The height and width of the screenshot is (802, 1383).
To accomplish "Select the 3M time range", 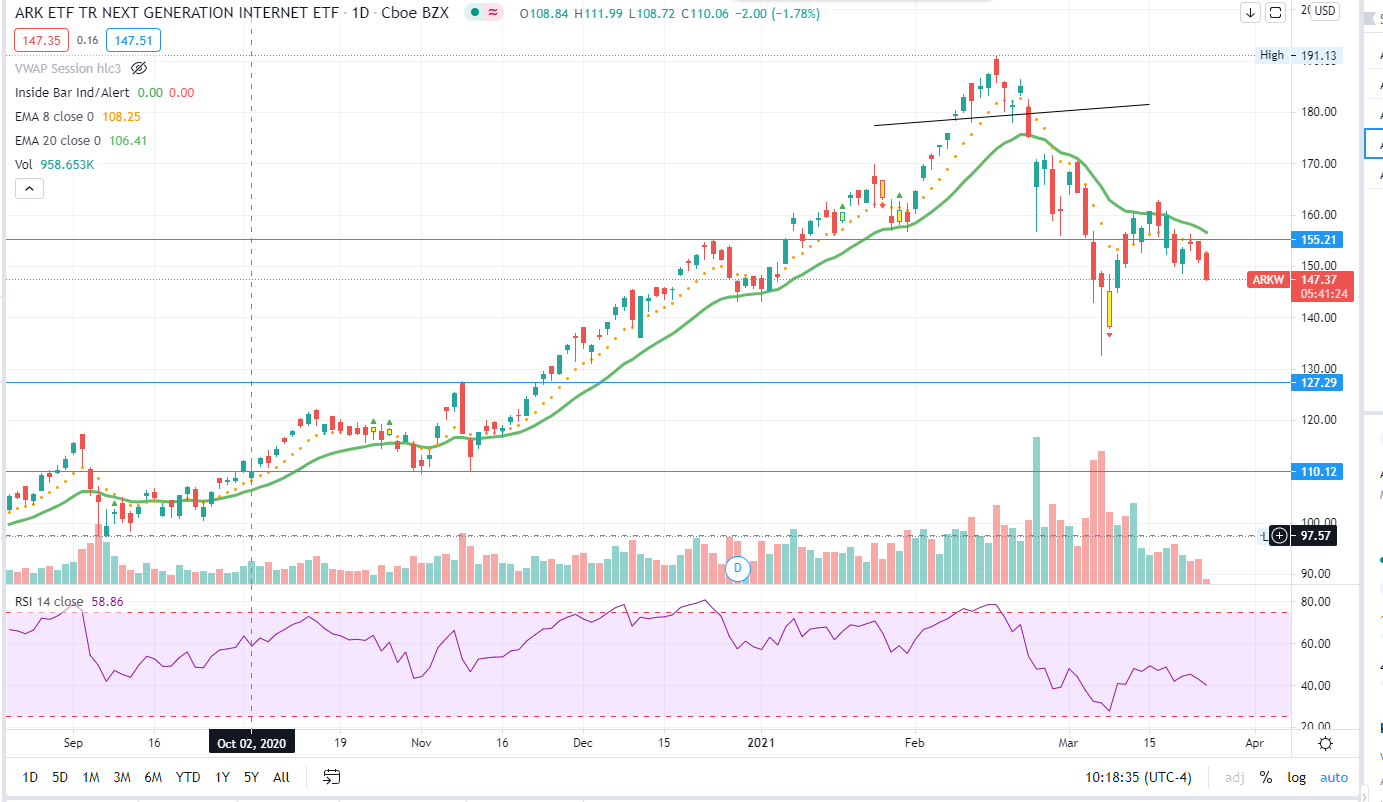I will (x=122, y=777).
